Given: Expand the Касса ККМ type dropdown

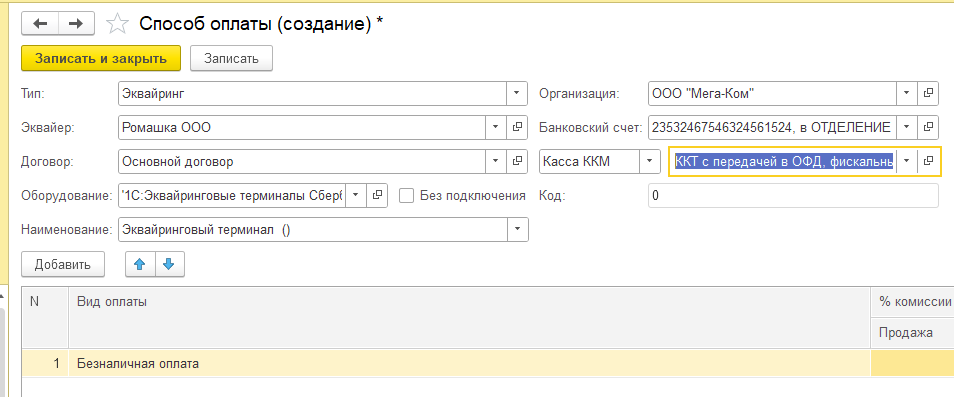Looking at the screenshot, I should tap(650, 162).
